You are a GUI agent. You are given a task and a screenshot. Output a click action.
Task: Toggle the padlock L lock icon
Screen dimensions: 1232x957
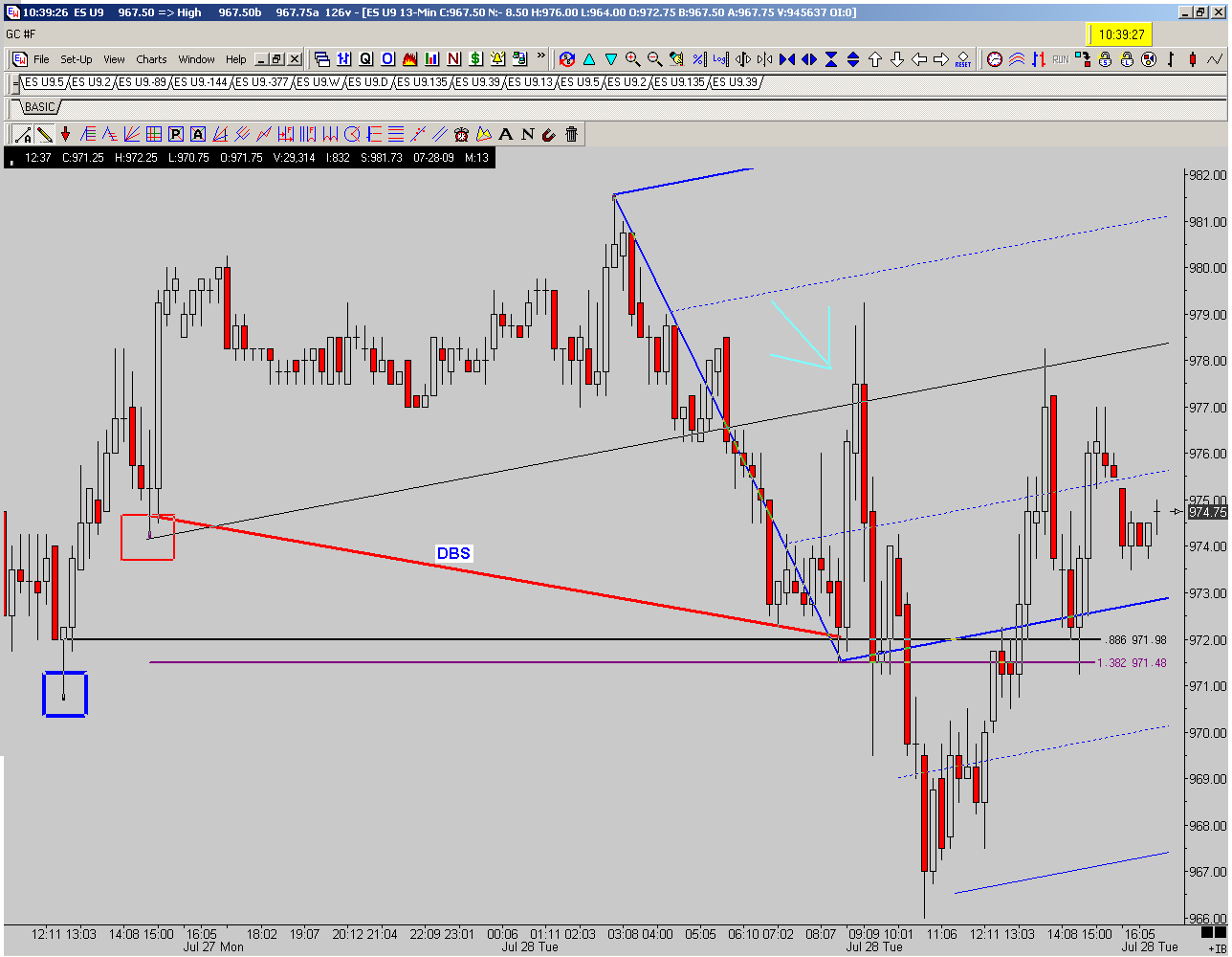[1127, 58]
